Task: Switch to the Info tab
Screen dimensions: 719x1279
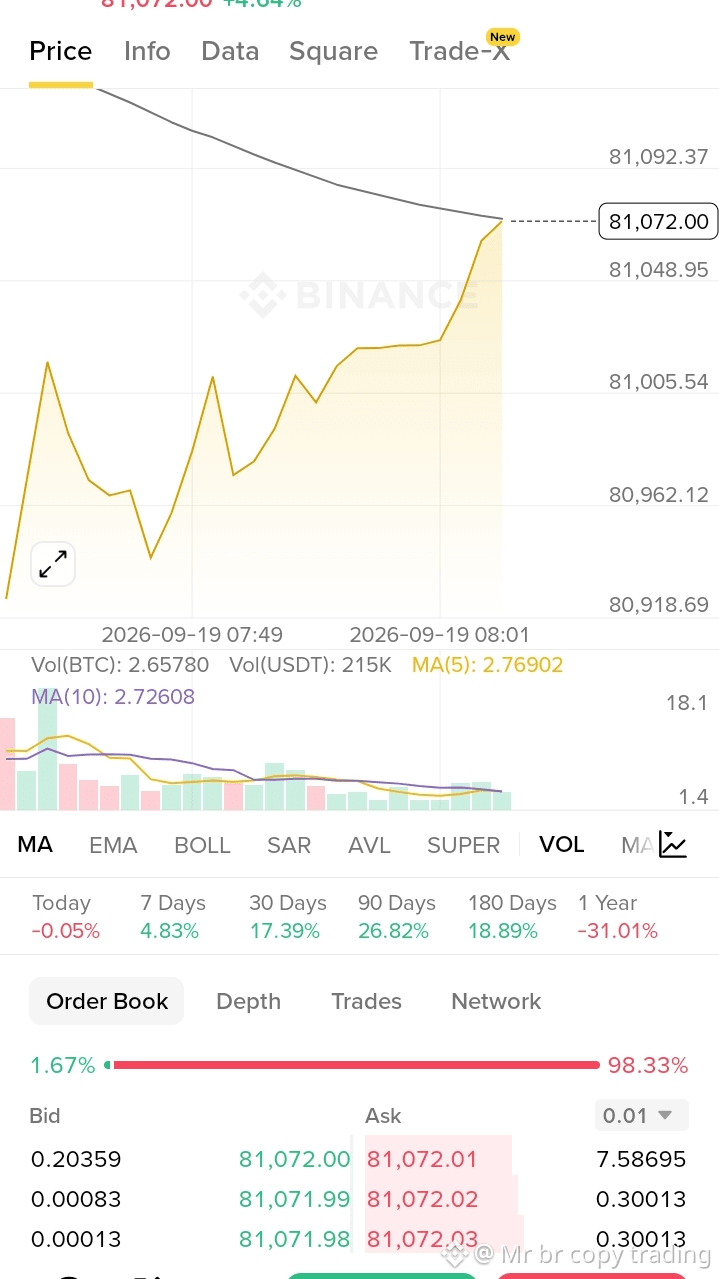Action: [147, 51]
